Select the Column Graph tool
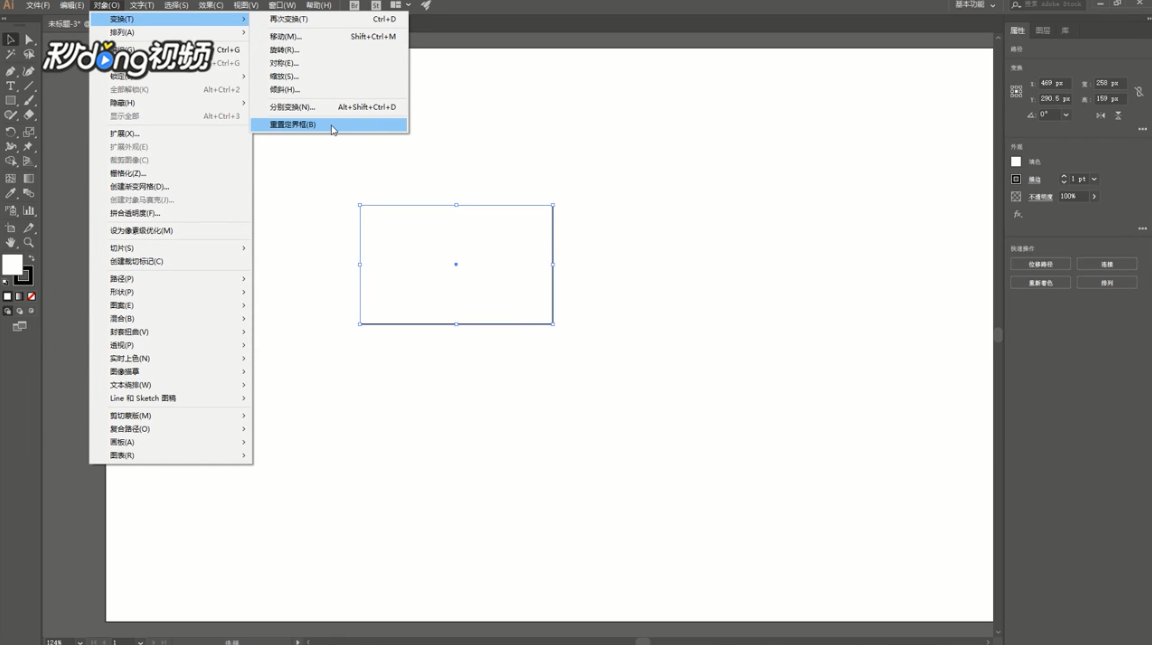The height and width of the screenshot is (645, 1152). tap(29, 211)
